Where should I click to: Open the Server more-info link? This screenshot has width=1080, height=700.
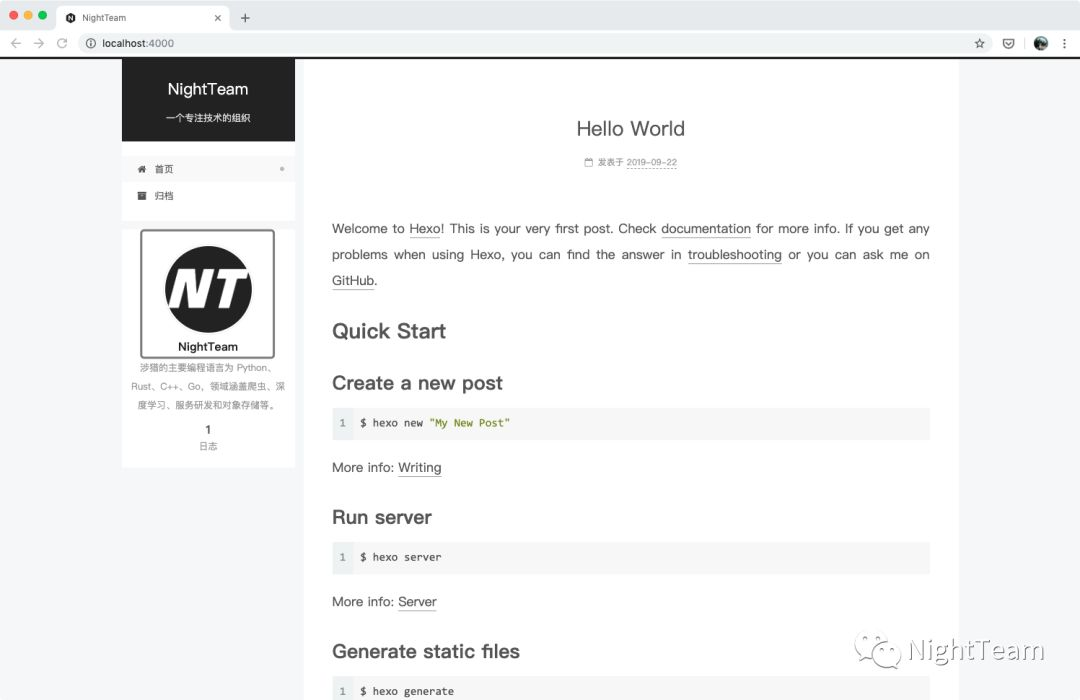click(417, 602)
